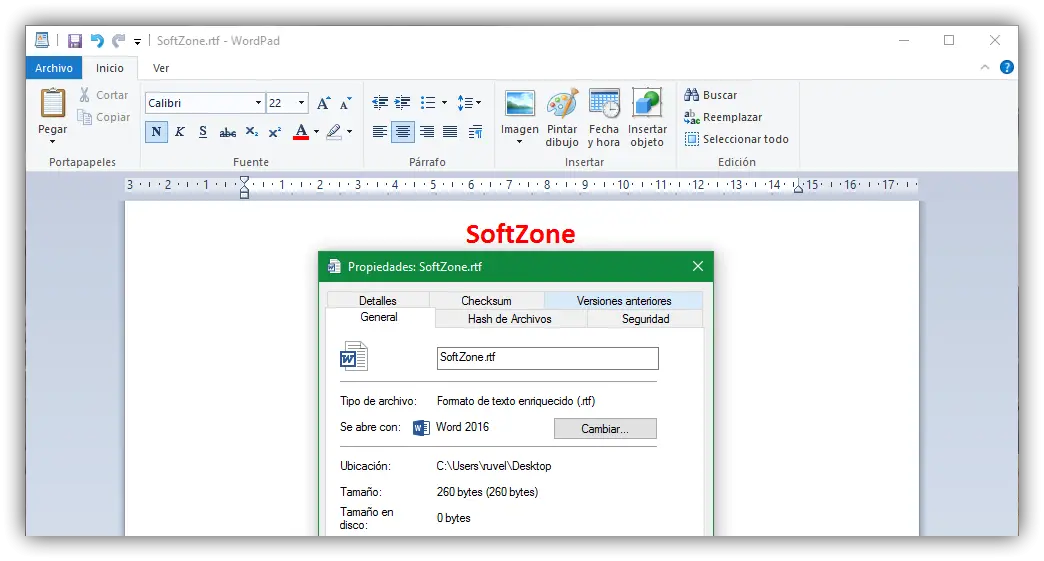Viewport: 1044px width, 561px height.
Task: Open the line spacing dropdown
Action: coord(469,102)
